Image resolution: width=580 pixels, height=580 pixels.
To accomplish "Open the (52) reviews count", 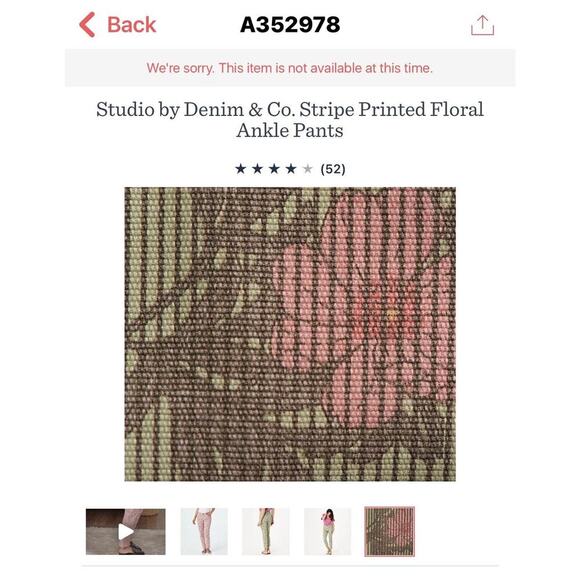I will coord(333,169).
